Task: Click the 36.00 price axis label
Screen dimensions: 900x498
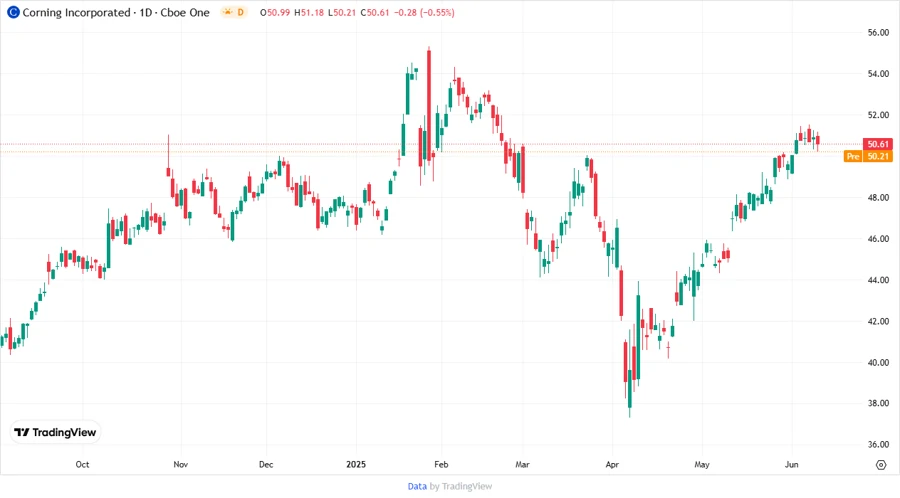Action: (878, 445)
